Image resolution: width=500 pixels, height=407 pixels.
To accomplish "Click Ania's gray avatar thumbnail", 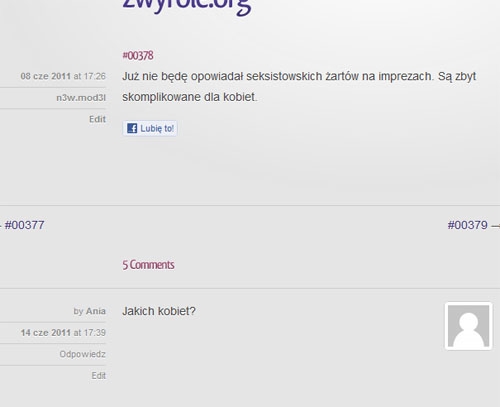I will [469, 326].
